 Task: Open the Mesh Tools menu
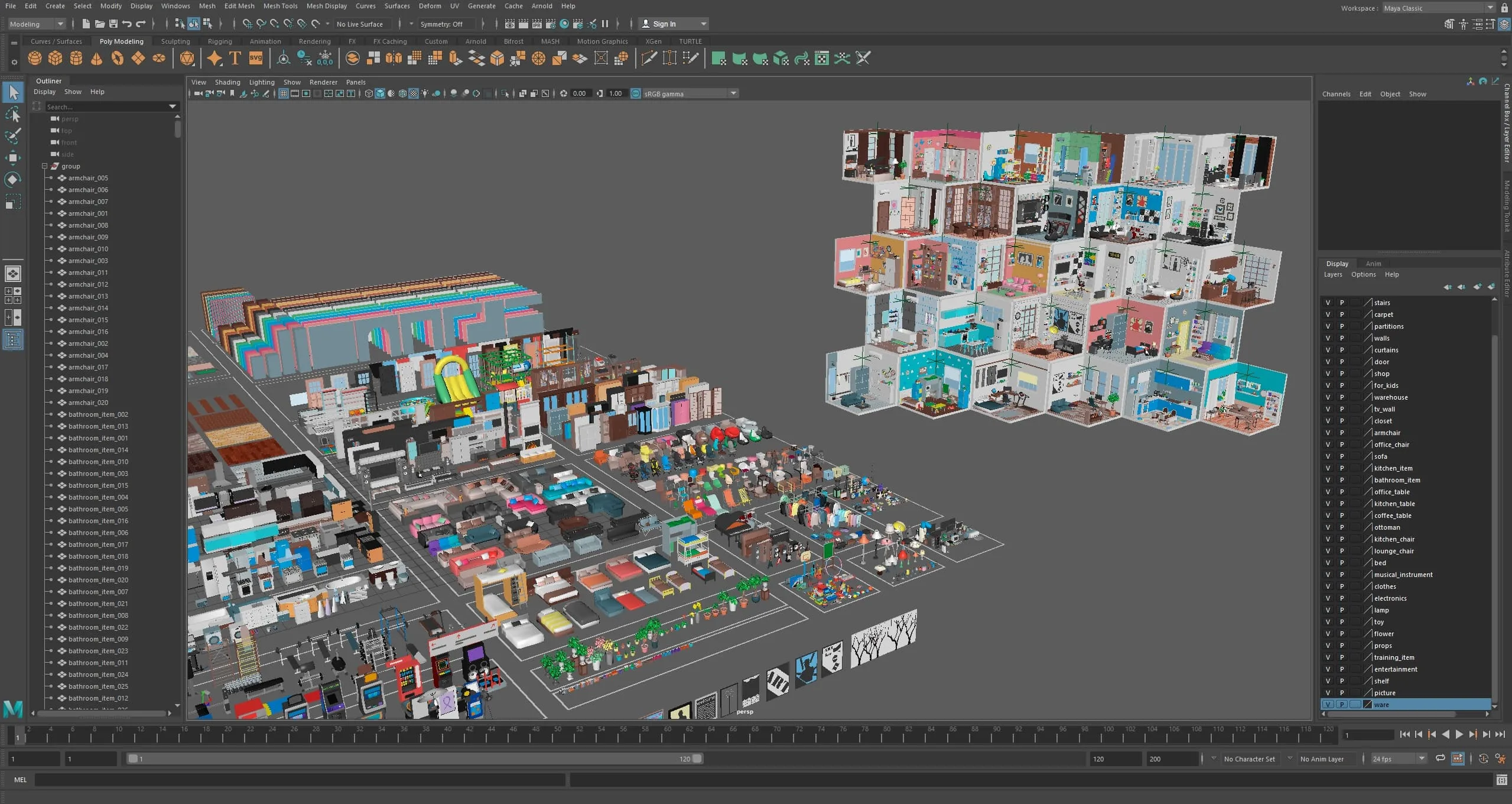click(280, 6)
